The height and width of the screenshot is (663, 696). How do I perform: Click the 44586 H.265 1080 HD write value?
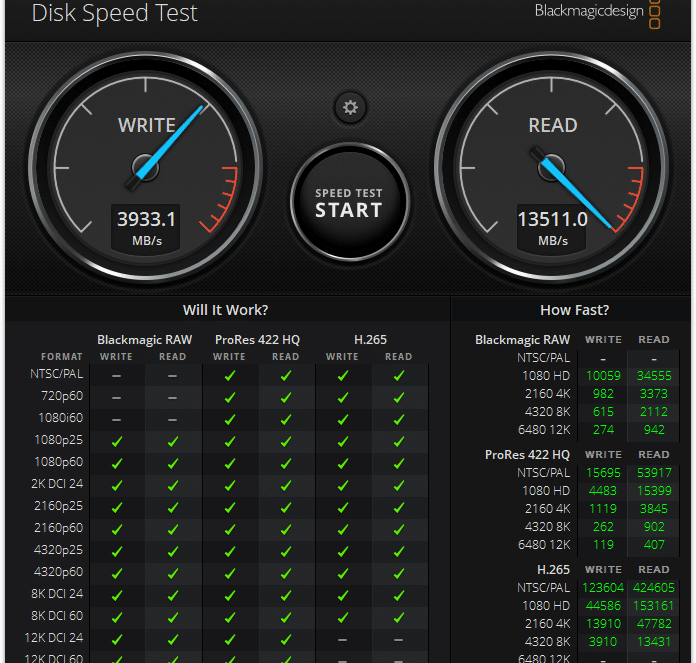[603, 606]
